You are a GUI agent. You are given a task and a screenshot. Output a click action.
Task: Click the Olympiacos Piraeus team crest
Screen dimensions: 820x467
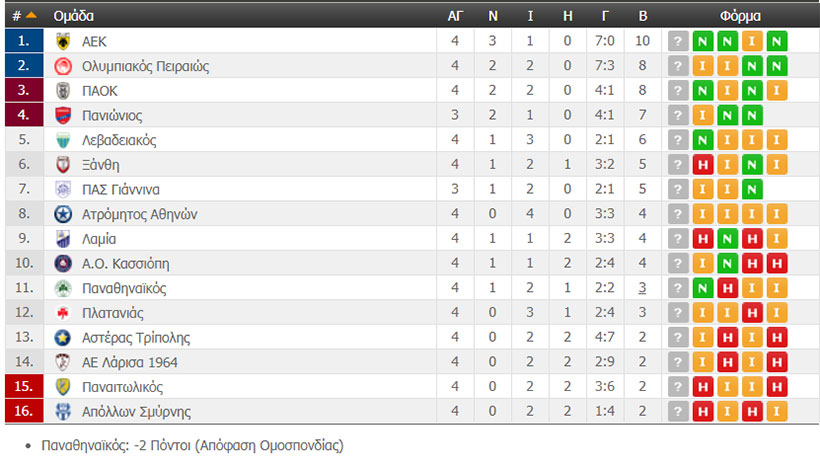pos(63,66)
